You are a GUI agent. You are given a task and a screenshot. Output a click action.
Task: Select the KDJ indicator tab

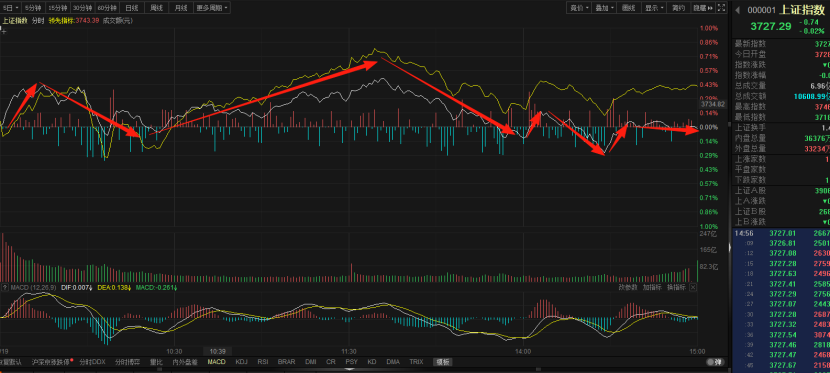[241, 362]
